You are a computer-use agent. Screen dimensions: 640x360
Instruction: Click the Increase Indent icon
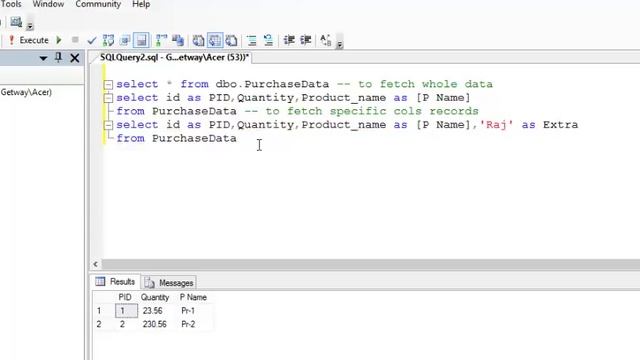coord(306,40)
